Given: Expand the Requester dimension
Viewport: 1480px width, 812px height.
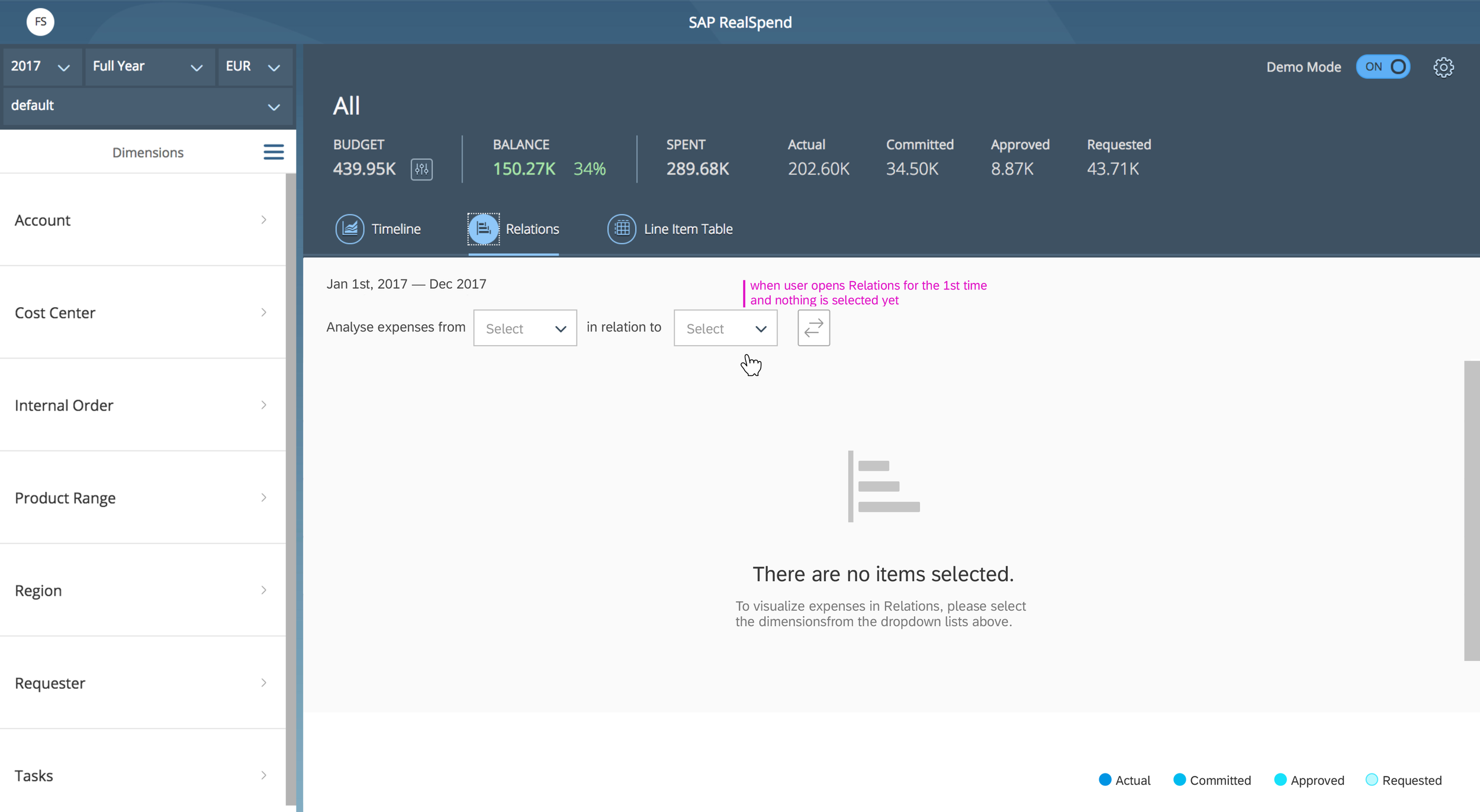Looking at the screenshot, I should coord(143,683).
